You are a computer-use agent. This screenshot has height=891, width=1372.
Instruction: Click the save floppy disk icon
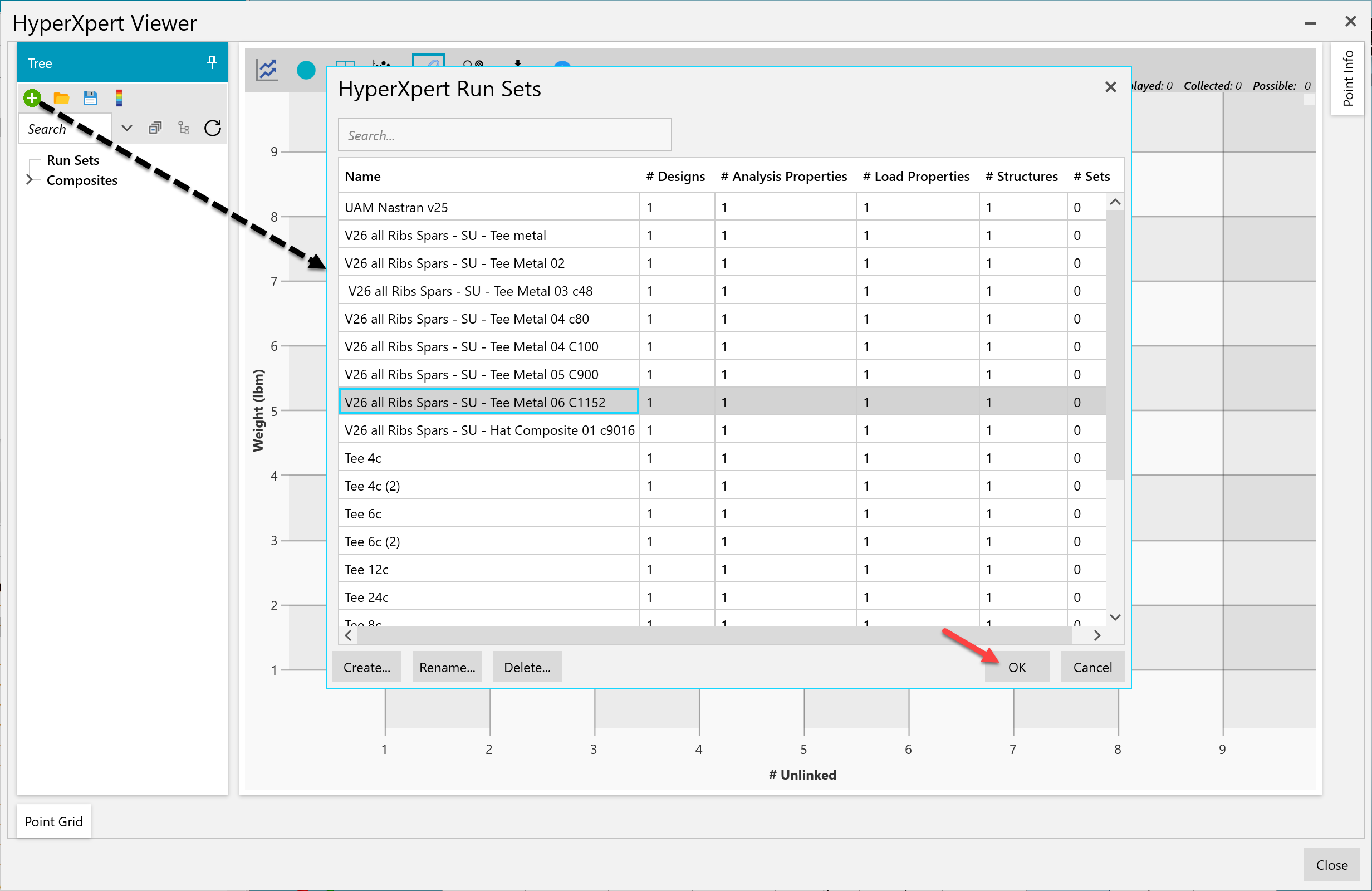point(90,98)
